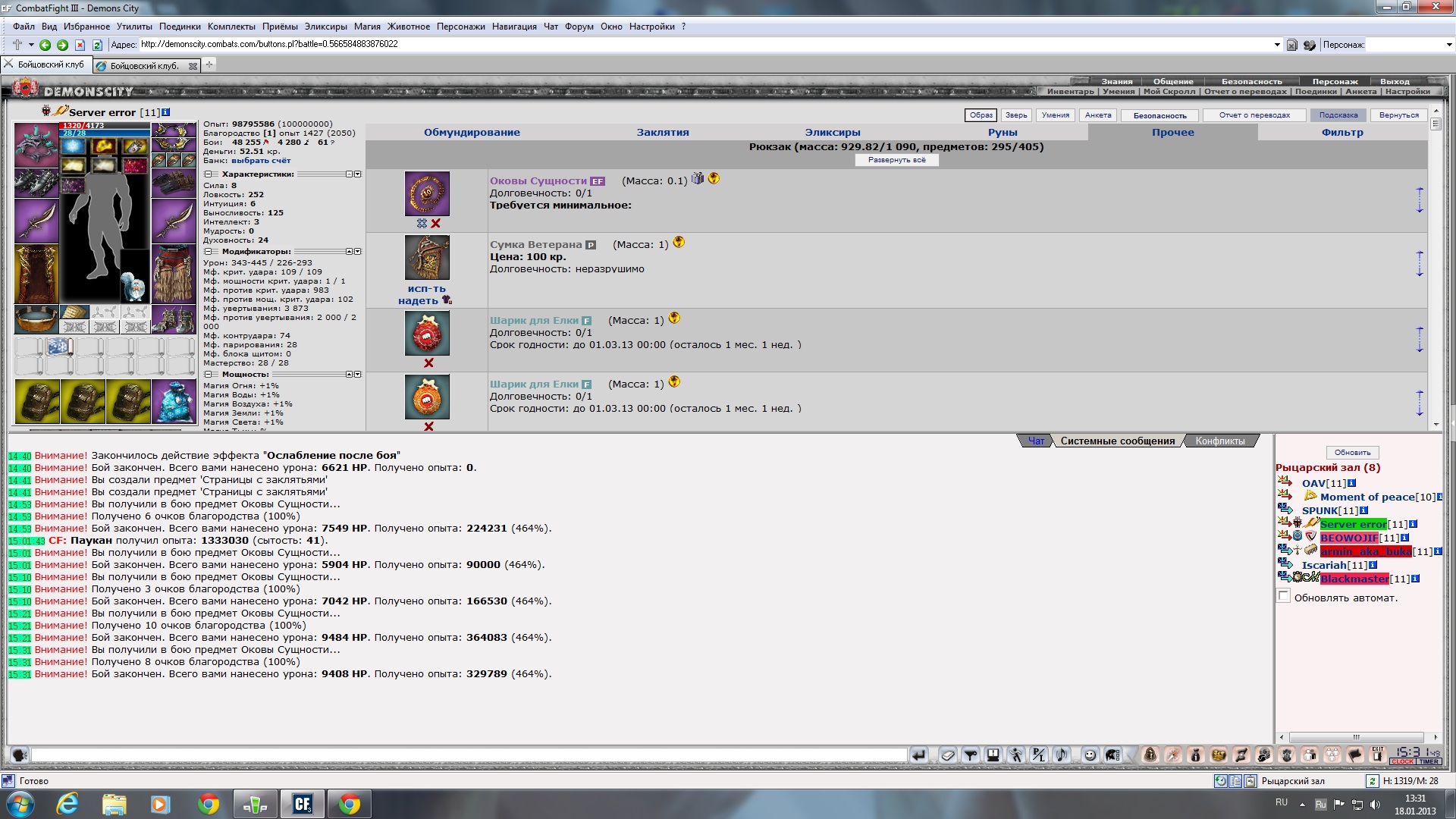Open the smiley emoticons picker
The height and width of the screenshot is (819, 1456).
coord(1090,755)
